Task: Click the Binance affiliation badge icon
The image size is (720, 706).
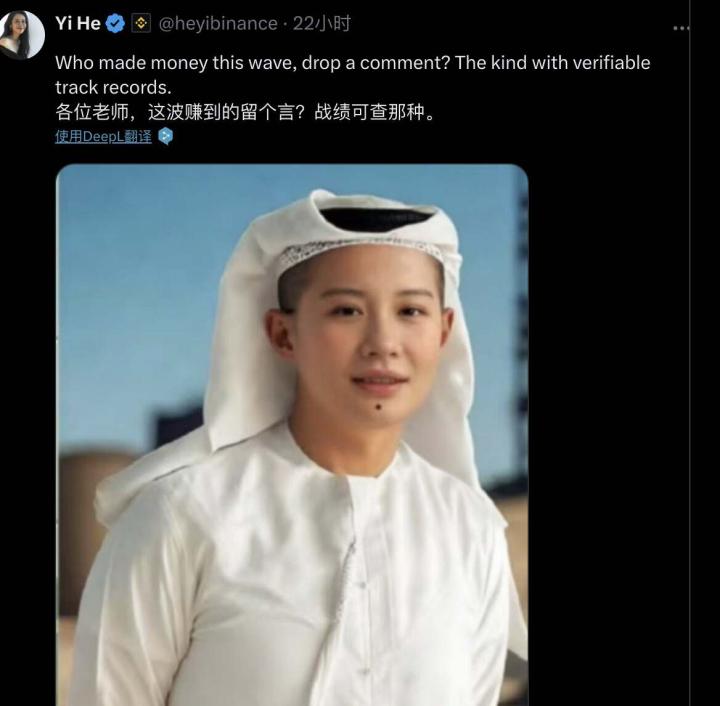Action: click(x=141, y=23)
